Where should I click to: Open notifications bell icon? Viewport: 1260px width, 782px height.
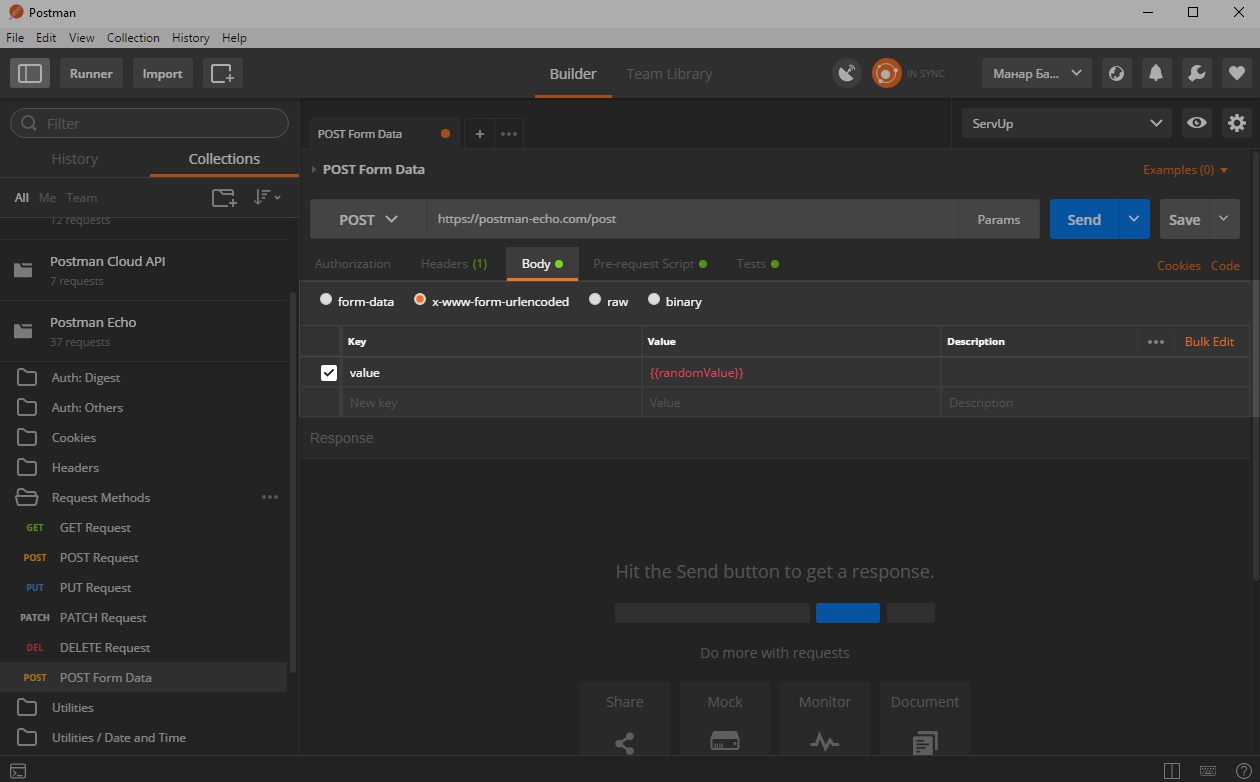coord(1156,73)
